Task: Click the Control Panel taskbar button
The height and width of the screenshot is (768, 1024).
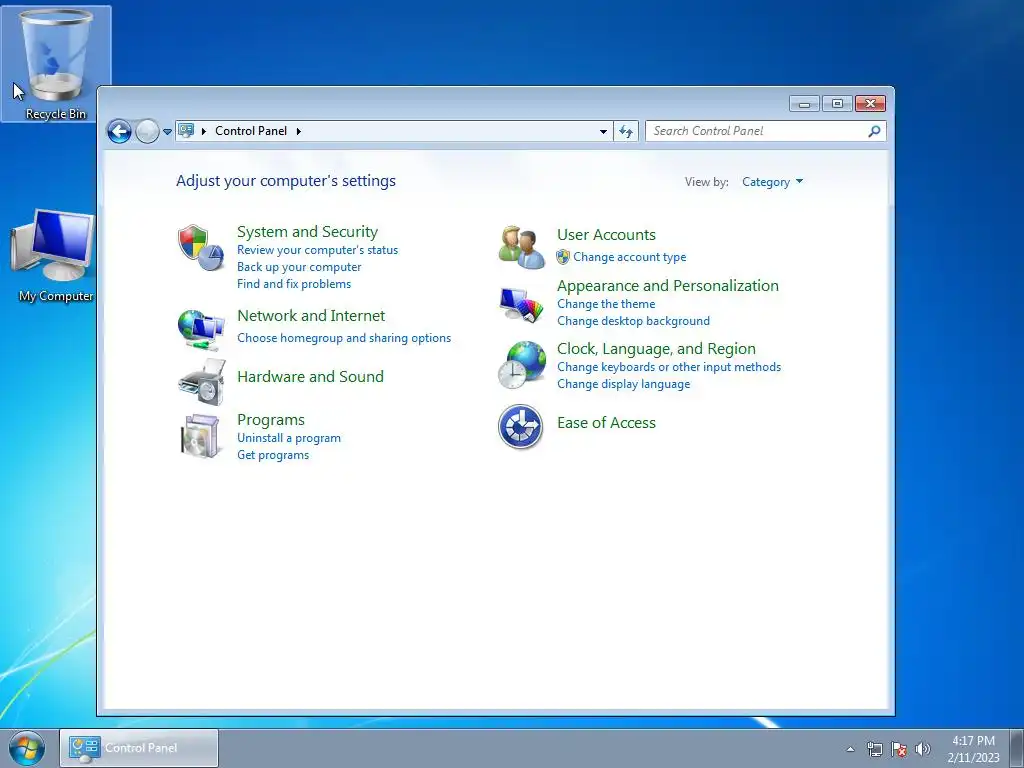Action: [x=139, y=748]
